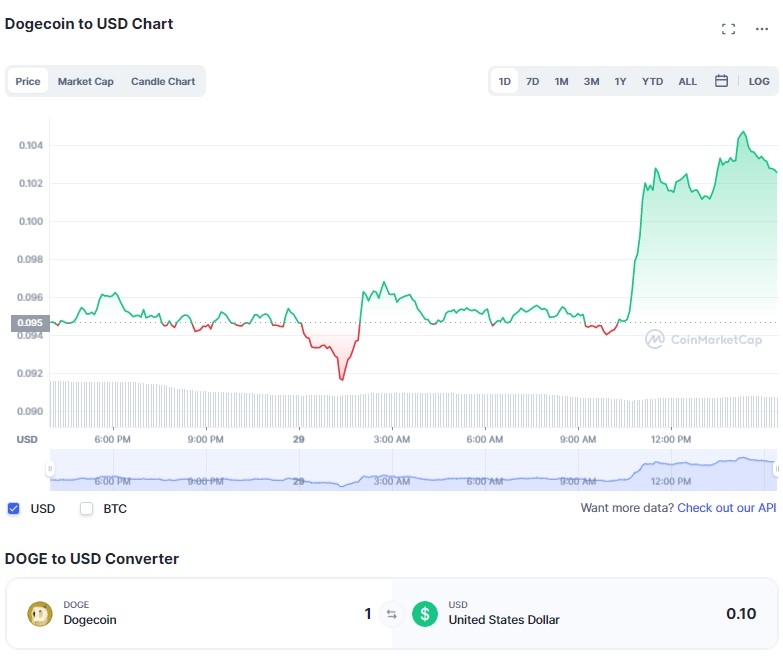Select the YTD time range
Viewport: 783px width, 657px height.
(652, 81)
